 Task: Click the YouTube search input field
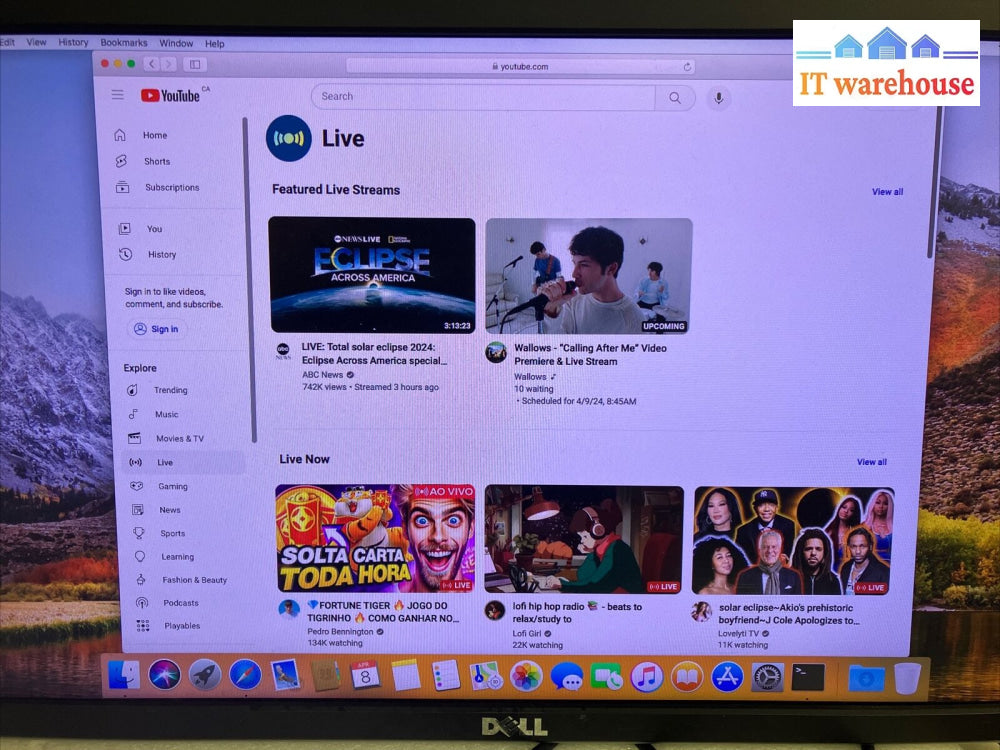(483, 97)
